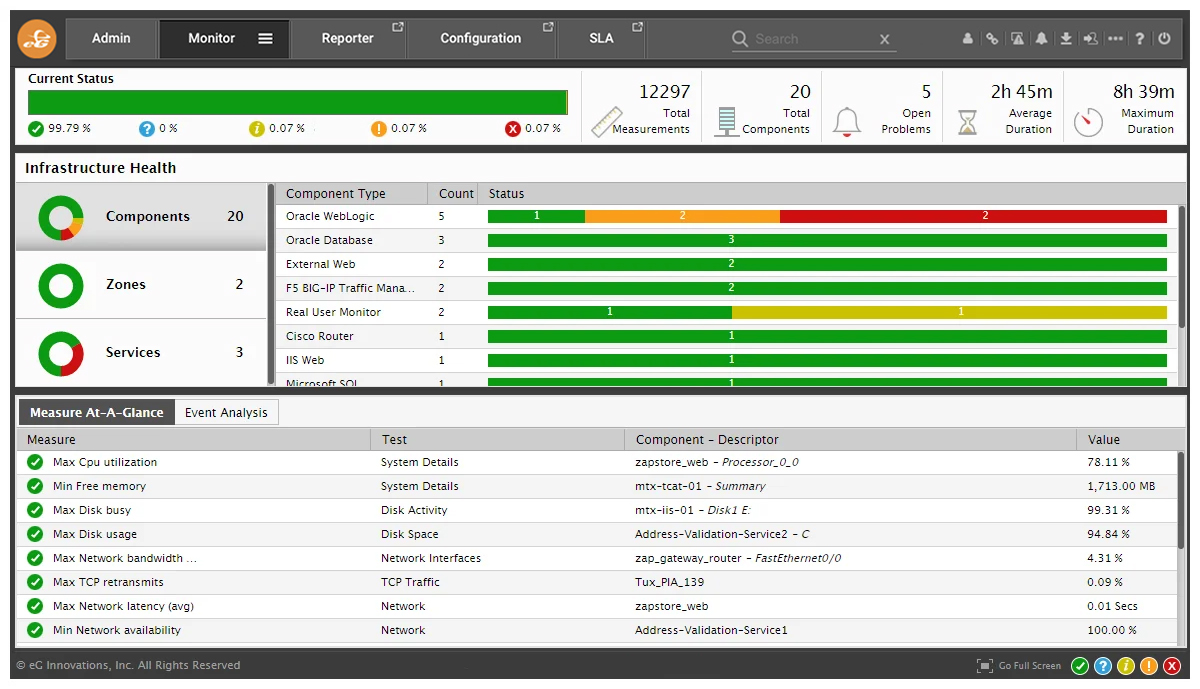Clear the search box with the X
The image size is (1200, 689).
(x=884, y=39)
